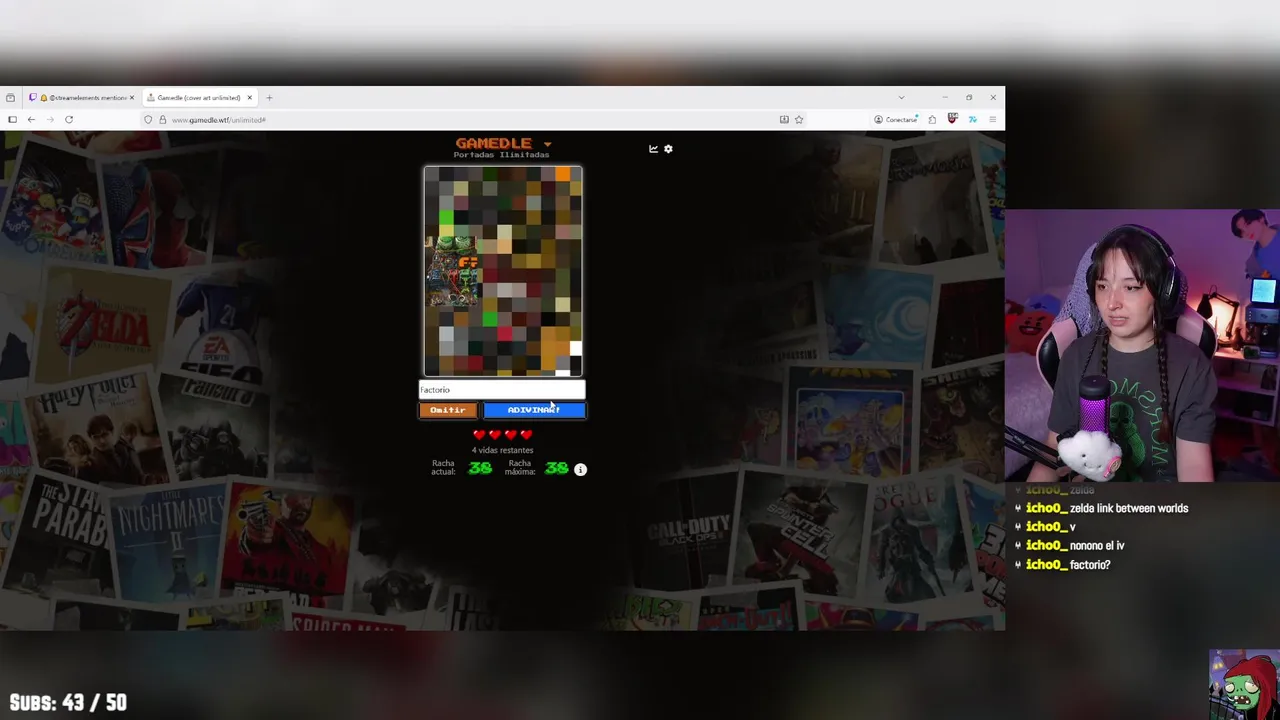Click the Conectarse account button

pos(896,120)
